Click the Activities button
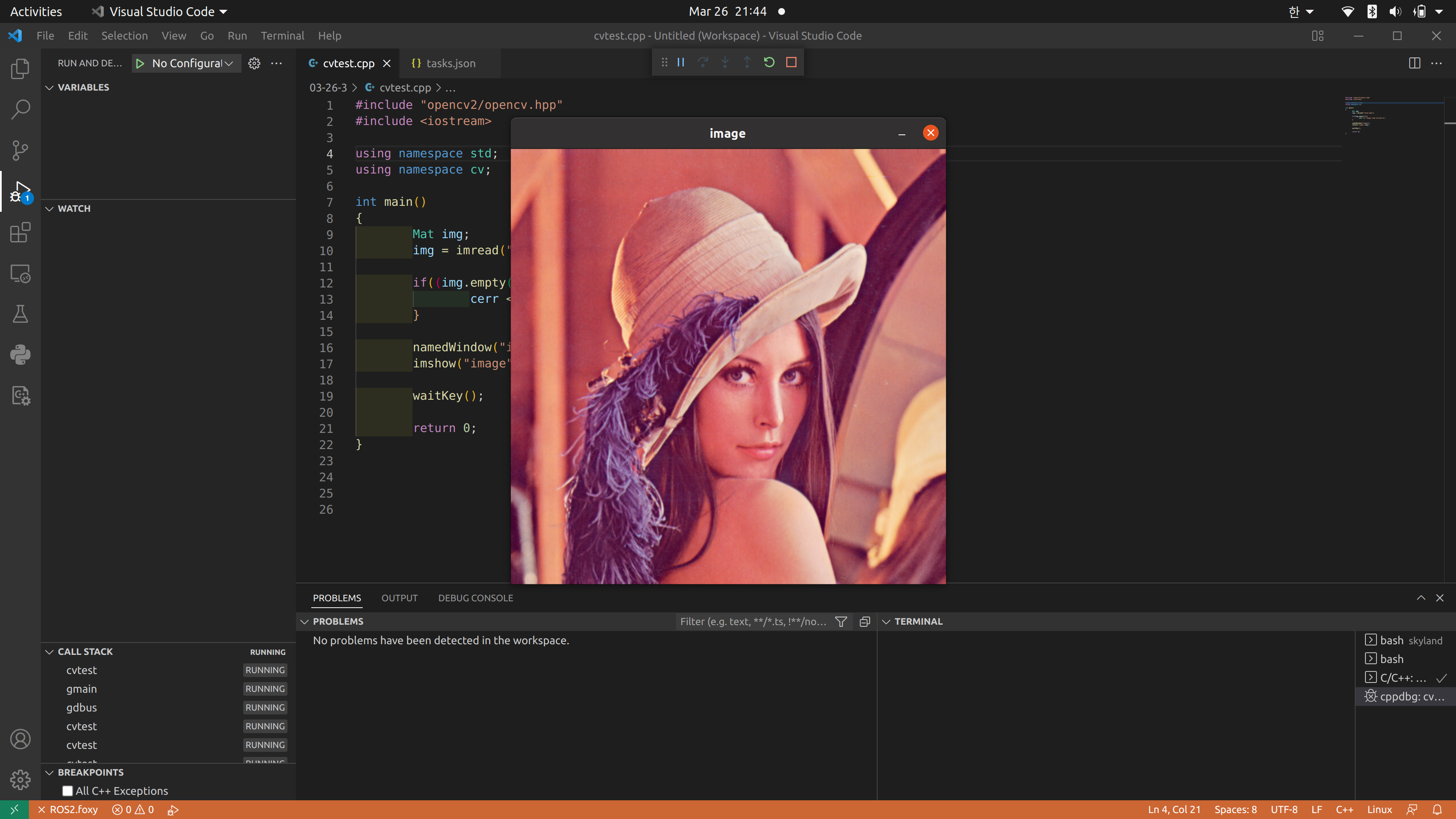Image resolution: width=1456 pixels, height=819 pixels. (x=36, y=11)
